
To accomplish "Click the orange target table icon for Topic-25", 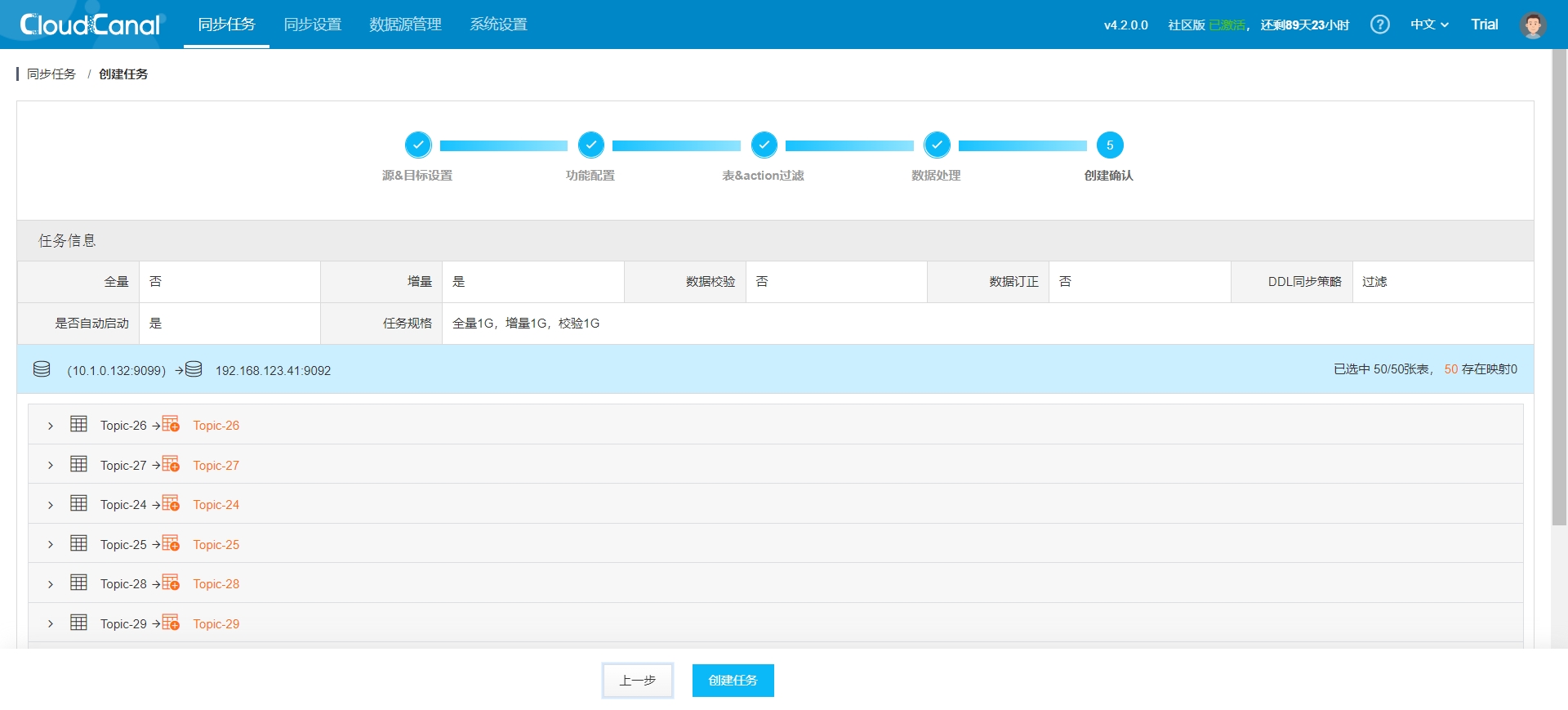I will coord(171,543).
